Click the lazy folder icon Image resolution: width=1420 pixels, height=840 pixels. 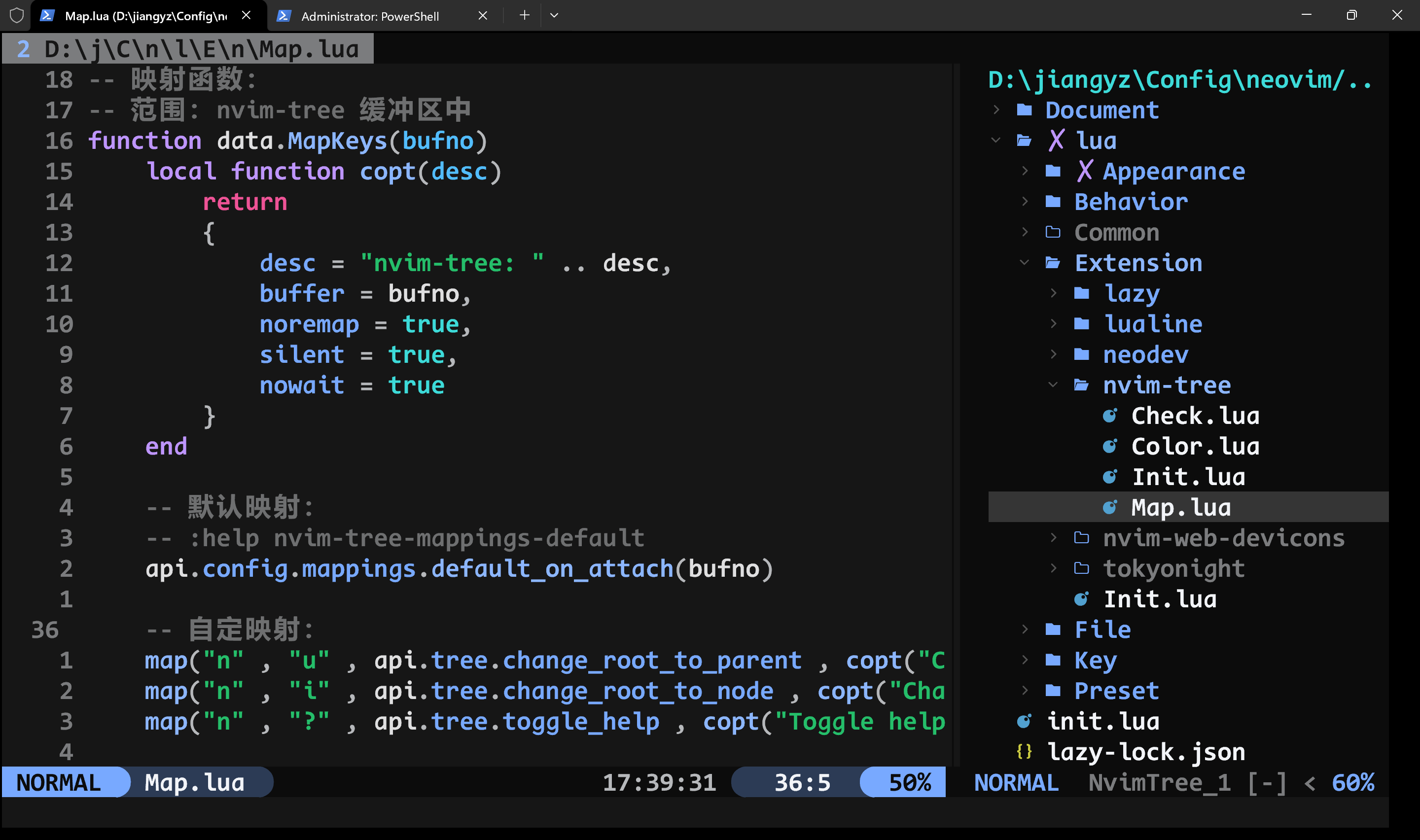pos(1082,293)
